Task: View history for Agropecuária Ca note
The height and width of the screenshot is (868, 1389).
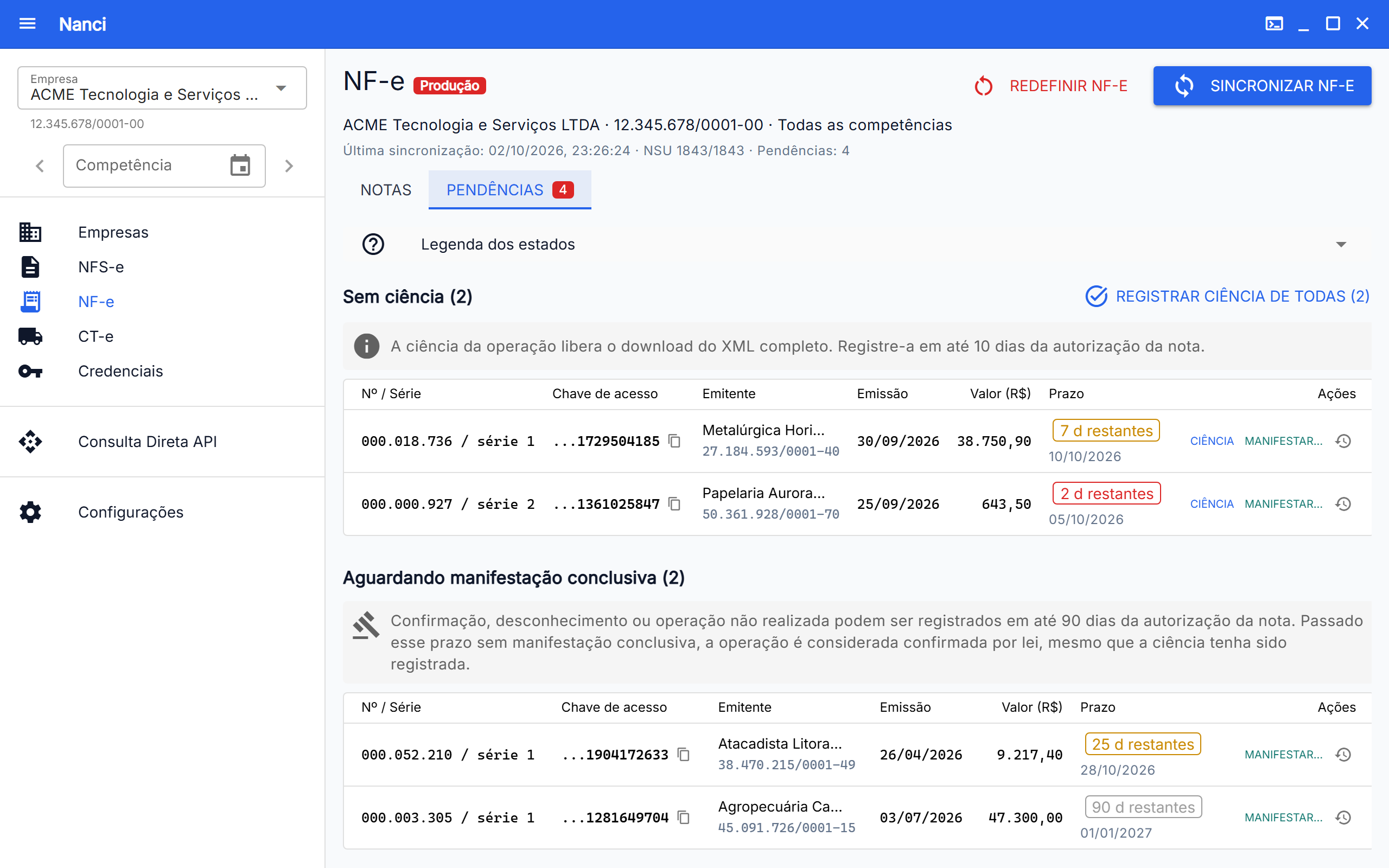Action: click(1343, 818)
